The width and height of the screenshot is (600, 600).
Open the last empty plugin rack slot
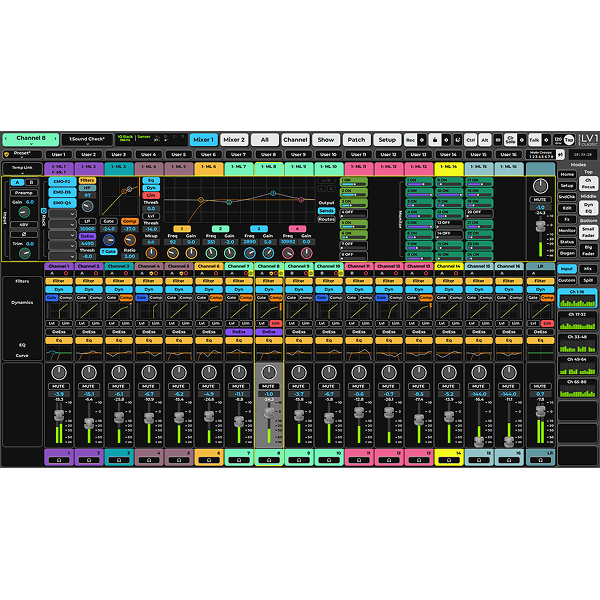point(62,256)
